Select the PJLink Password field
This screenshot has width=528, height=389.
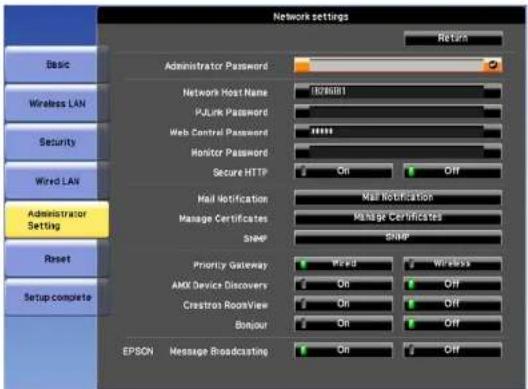398,112
